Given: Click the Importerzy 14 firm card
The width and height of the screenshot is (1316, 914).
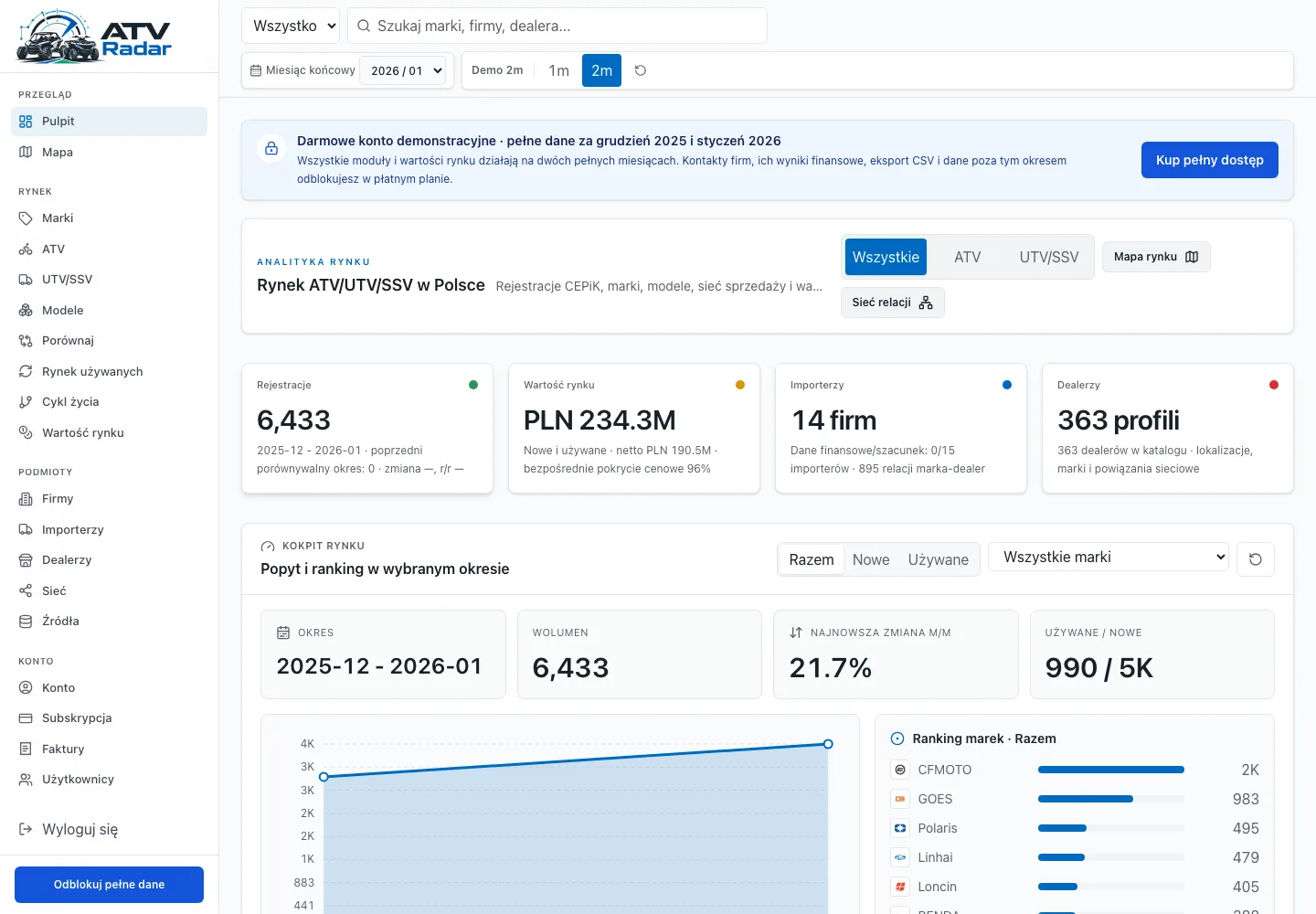Looking at the screenshot, I should pos(901,429).
